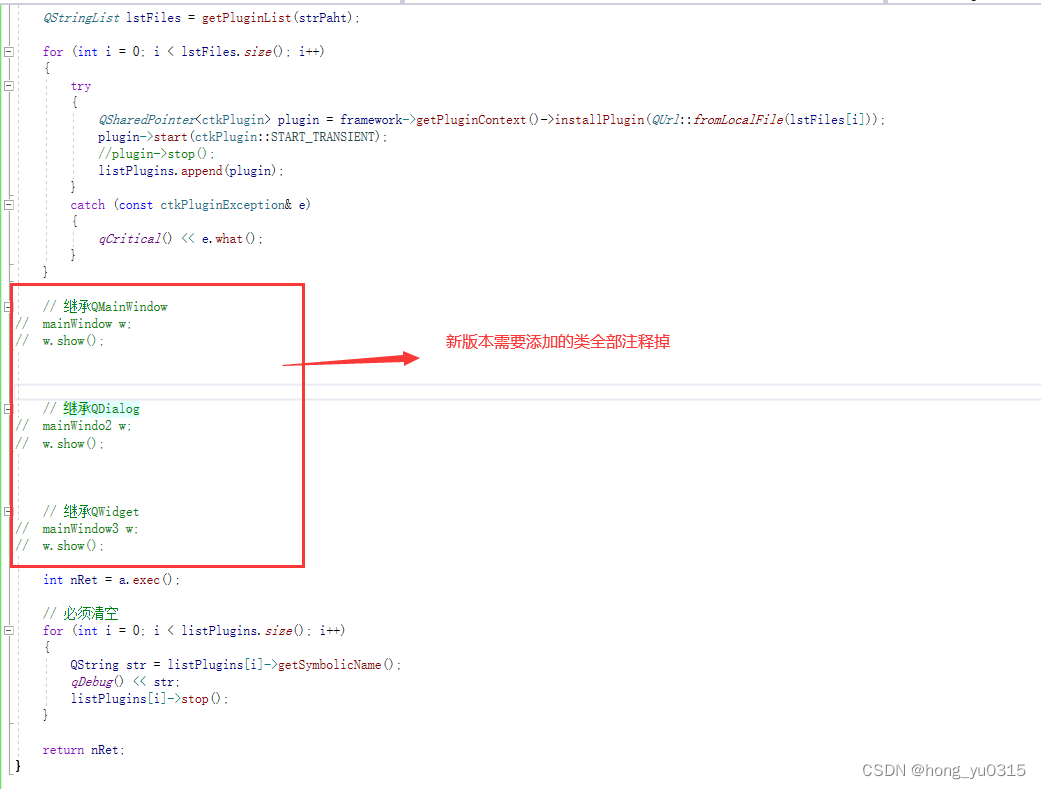The width and height of the screenshot is (1041, 789).
Task: Click the return nRet; line
Action: pos(84,750)
